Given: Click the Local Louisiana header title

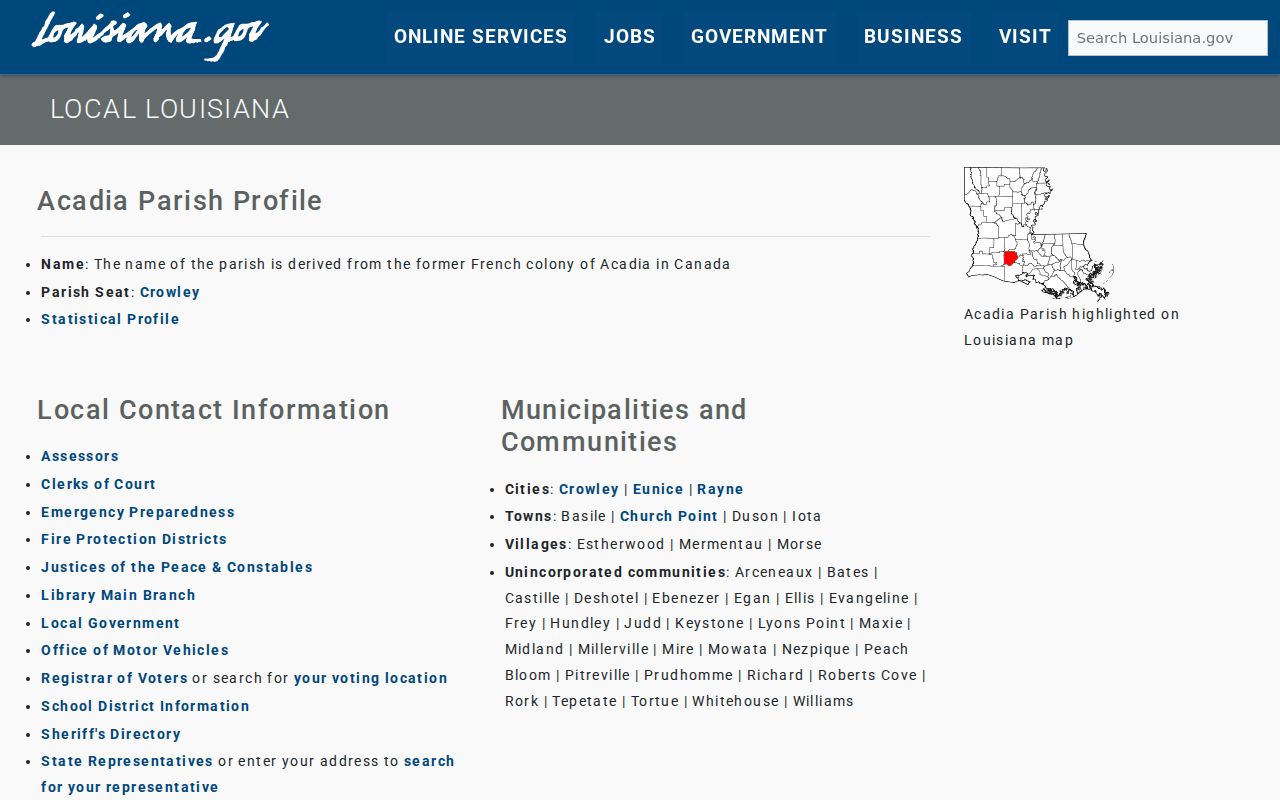Looking at the screenshot, I should tap(170, 109).
